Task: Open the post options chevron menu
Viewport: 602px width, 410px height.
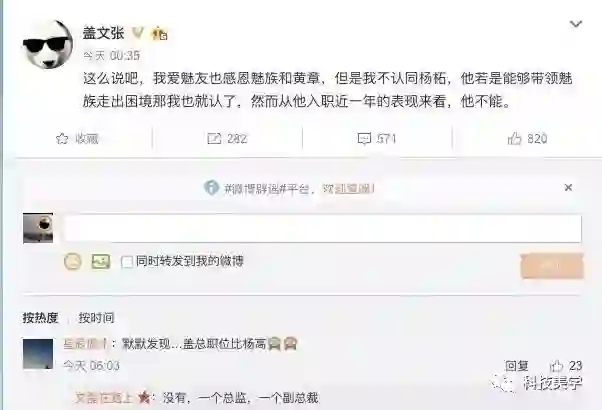Action: point(576,24)
